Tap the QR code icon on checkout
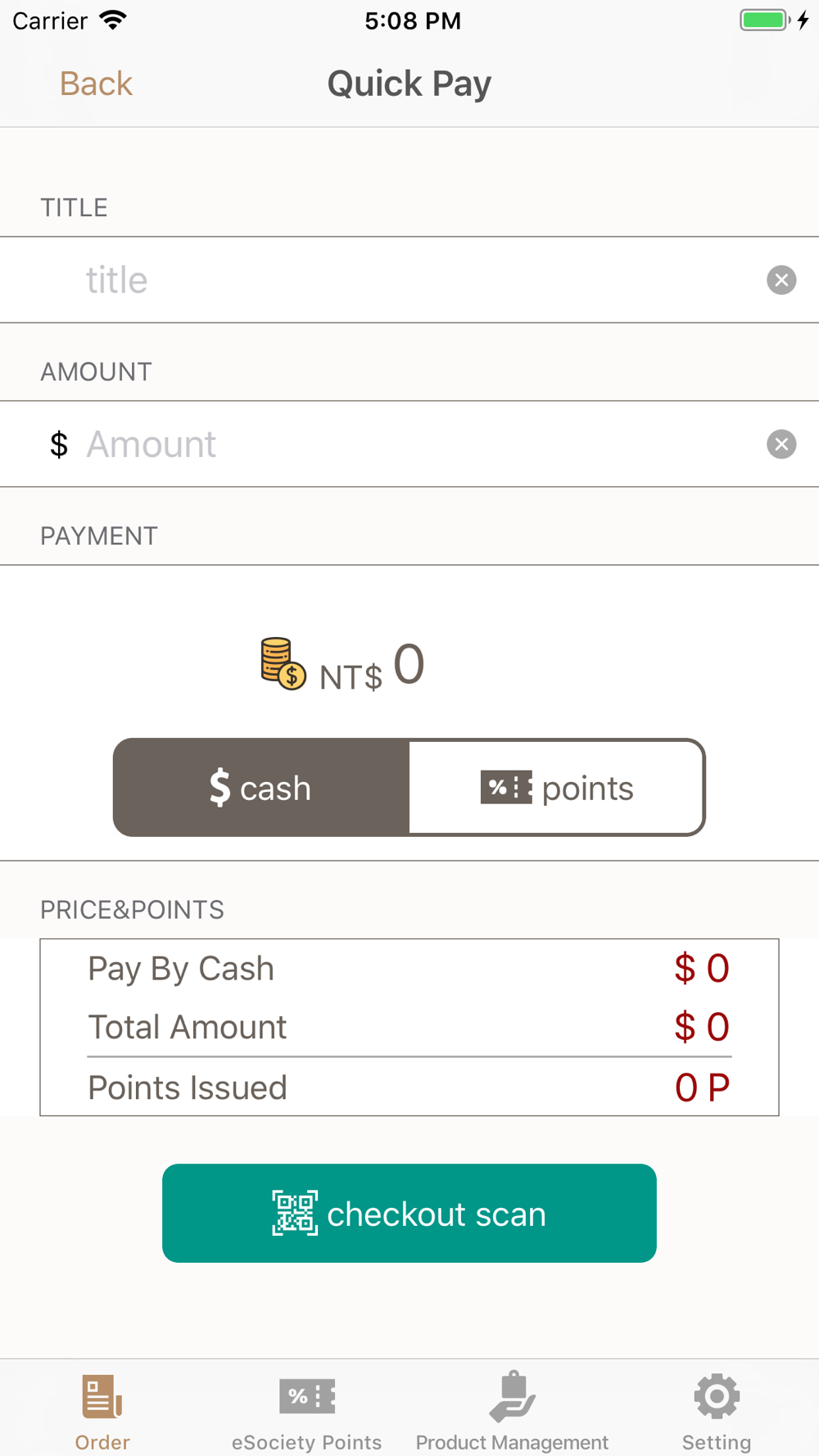This screenshot has width=819, height=1456. [x=295, y=1213]
